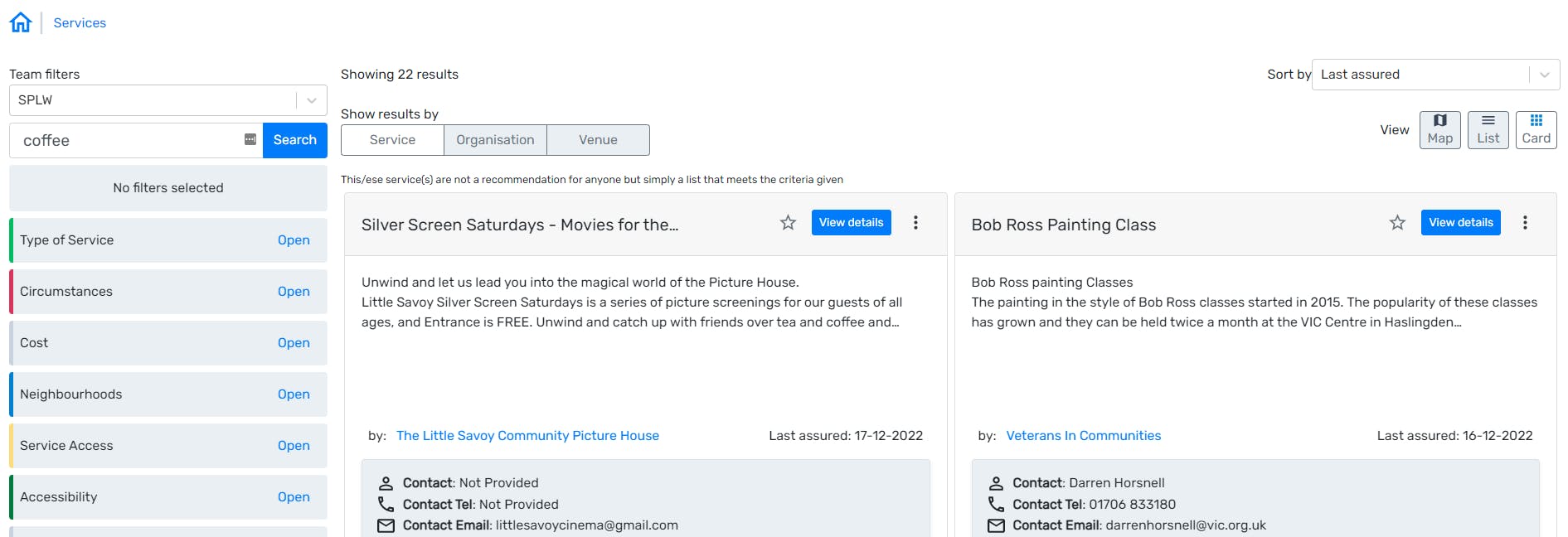Viewport: 1568px width, 537px height.
Task: Switch to Card view
Action: tap(1536, 130)
